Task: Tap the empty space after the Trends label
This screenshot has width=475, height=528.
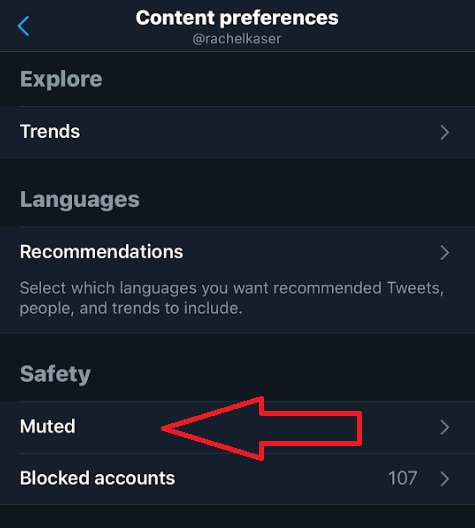Action: [259, 132]
